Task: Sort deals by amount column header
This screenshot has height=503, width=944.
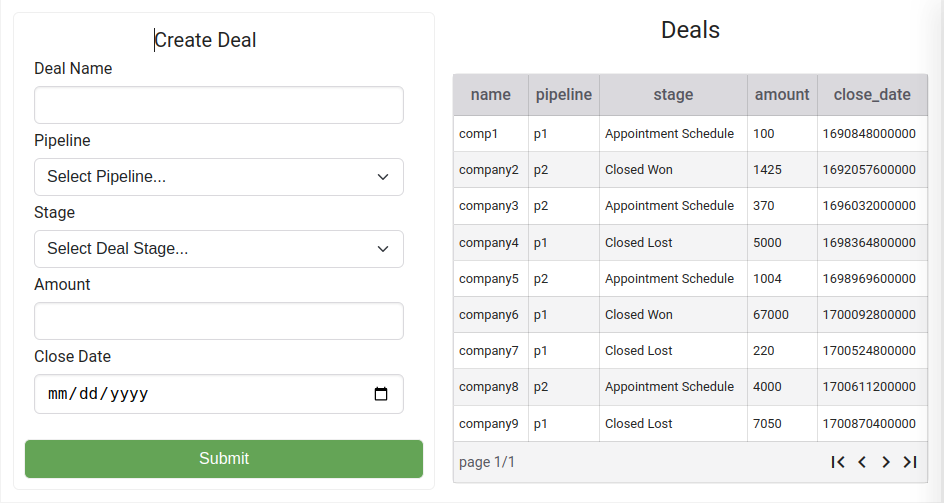Action: click(x=782, y=95)
